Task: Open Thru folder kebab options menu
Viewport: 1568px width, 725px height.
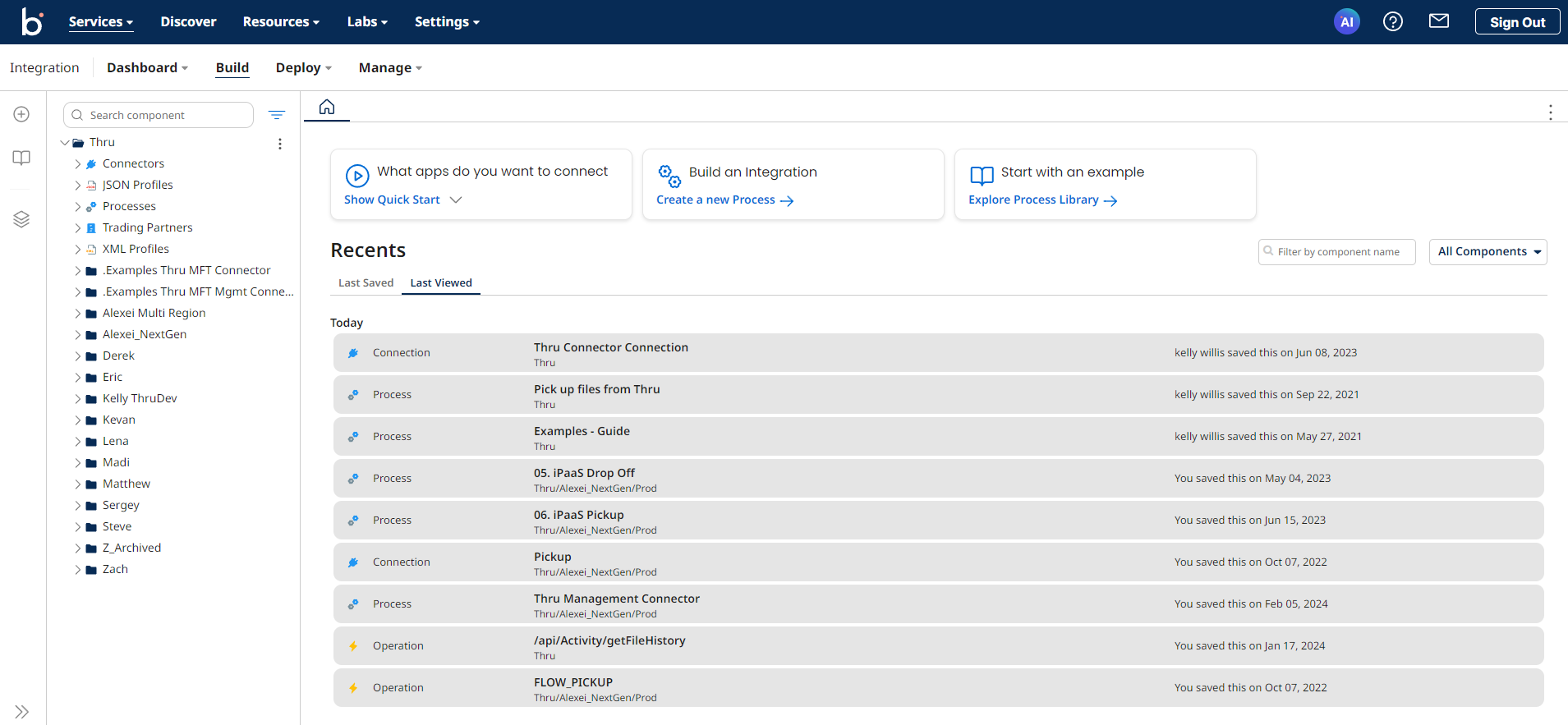Action: 280,144
